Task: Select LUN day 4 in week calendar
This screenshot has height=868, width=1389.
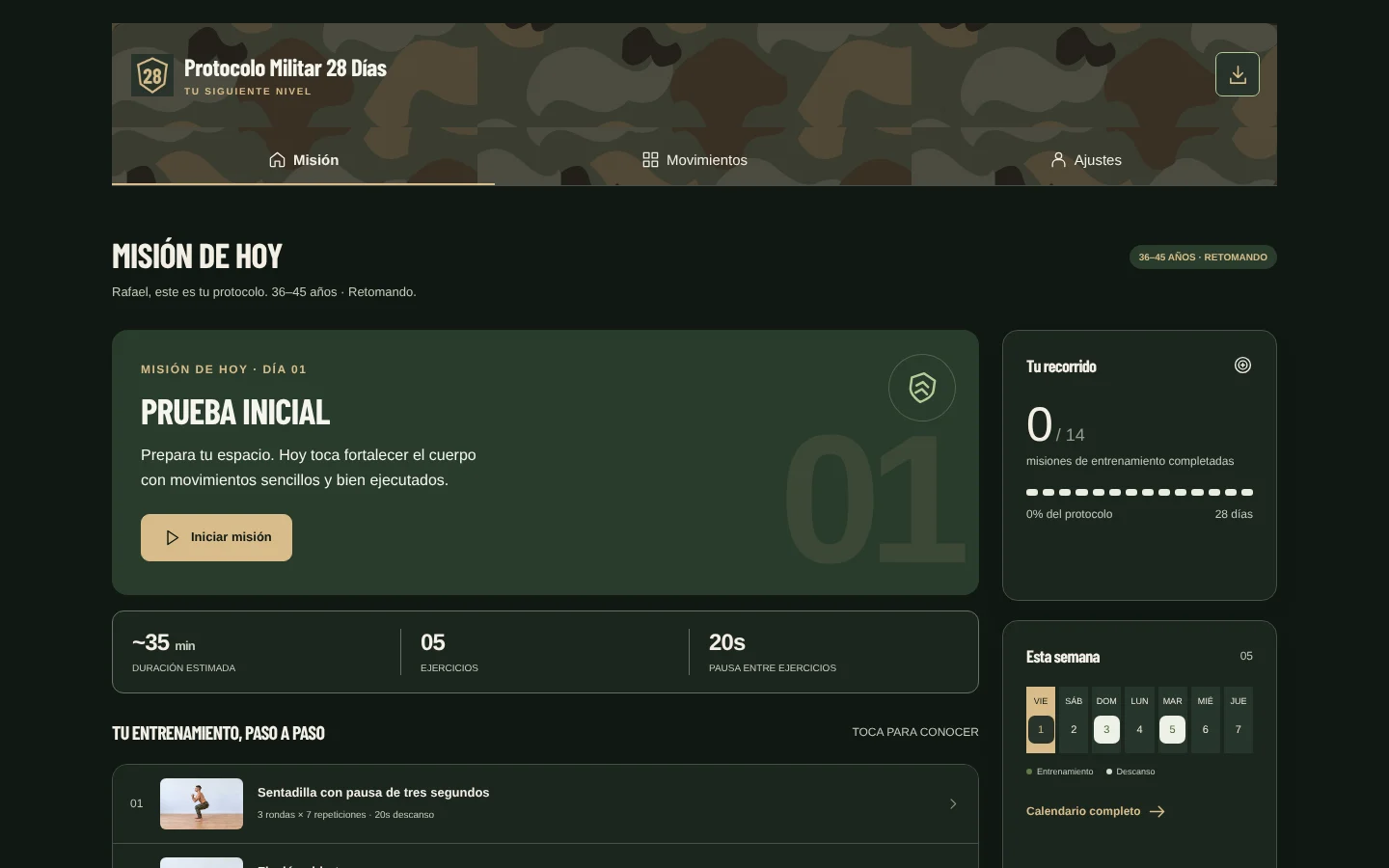Action: (1139, 719)
